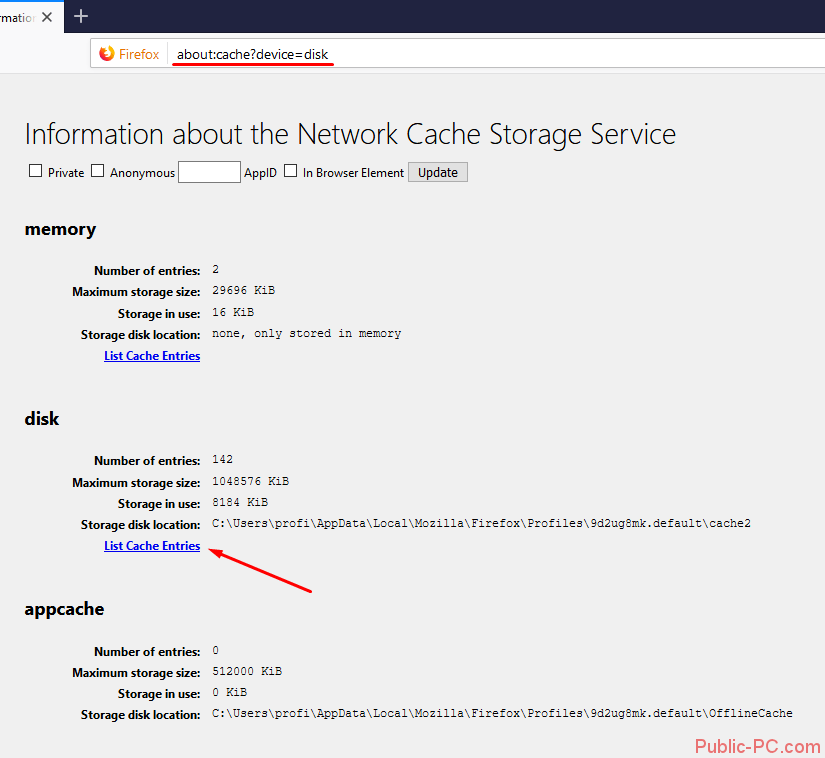Click the appcache section heading
The image size is (825, 758).
coord(64,609)
